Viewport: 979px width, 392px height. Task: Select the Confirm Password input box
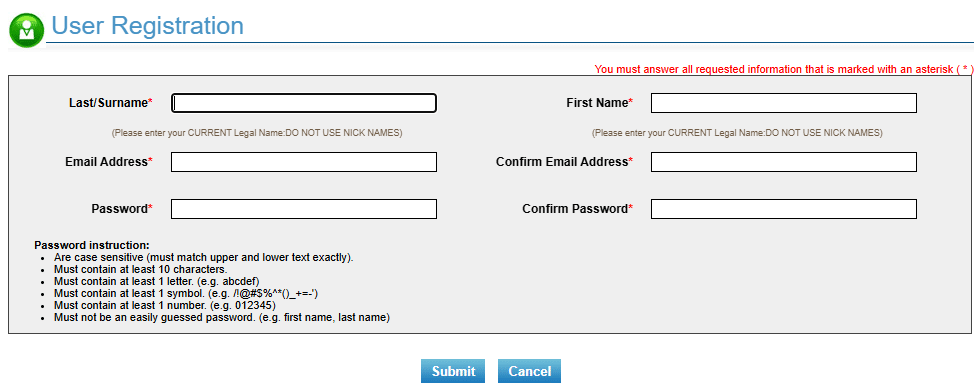pyautogui.click(x=784, y=209)
